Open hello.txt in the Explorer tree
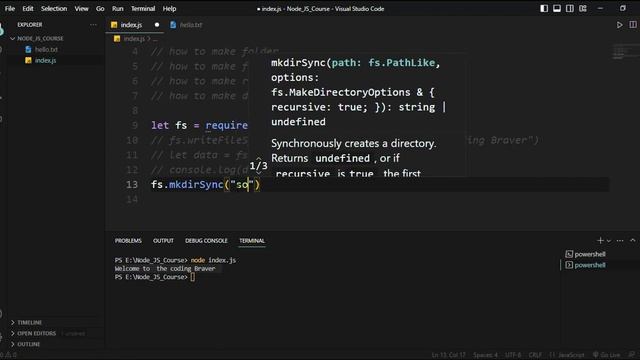640x360 pixels. (x=46, y=49)
